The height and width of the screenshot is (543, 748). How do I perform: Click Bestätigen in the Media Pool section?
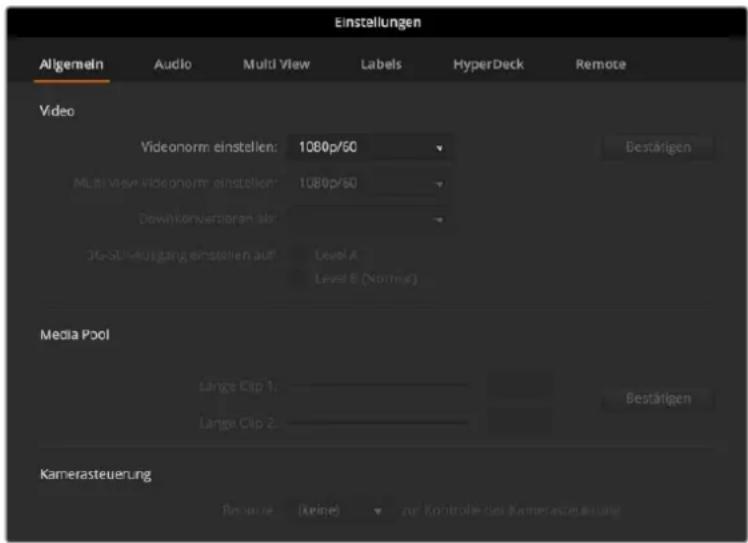(658, 398)
